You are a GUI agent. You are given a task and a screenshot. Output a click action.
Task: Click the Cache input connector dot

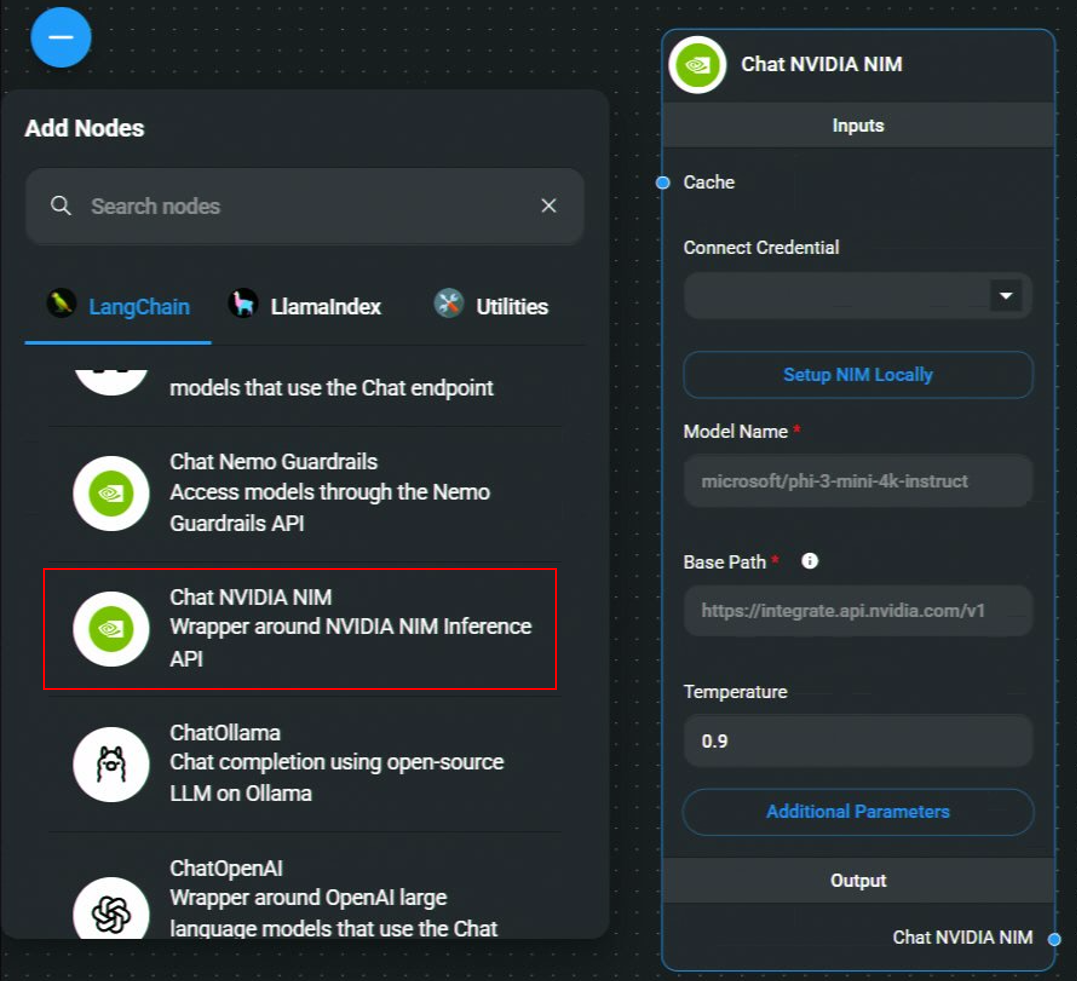(662, 182)
